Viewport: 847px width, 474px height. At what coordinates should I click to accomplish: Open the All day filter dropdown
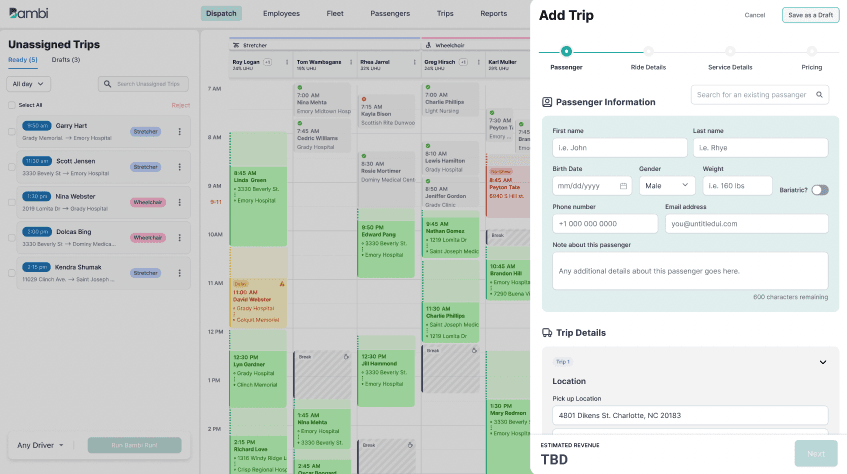pos(29,84)
